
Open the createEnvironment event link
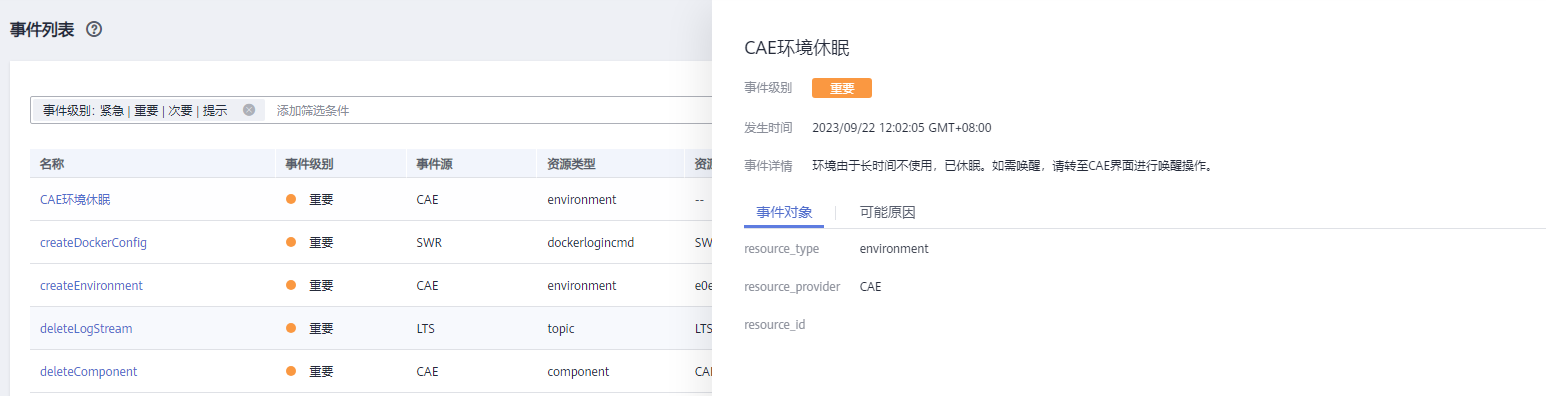[91, 285]
